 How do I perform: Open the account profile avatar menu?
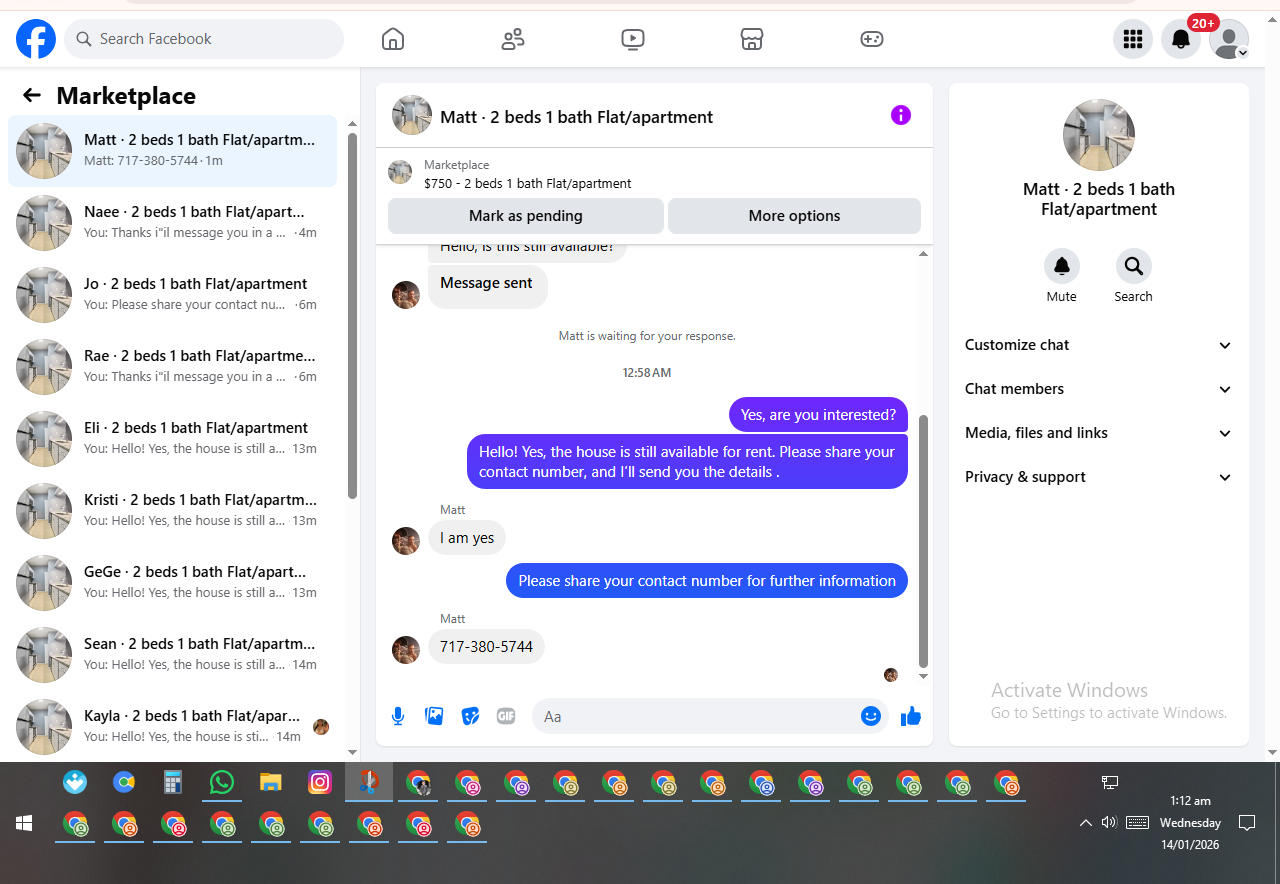1229,39
